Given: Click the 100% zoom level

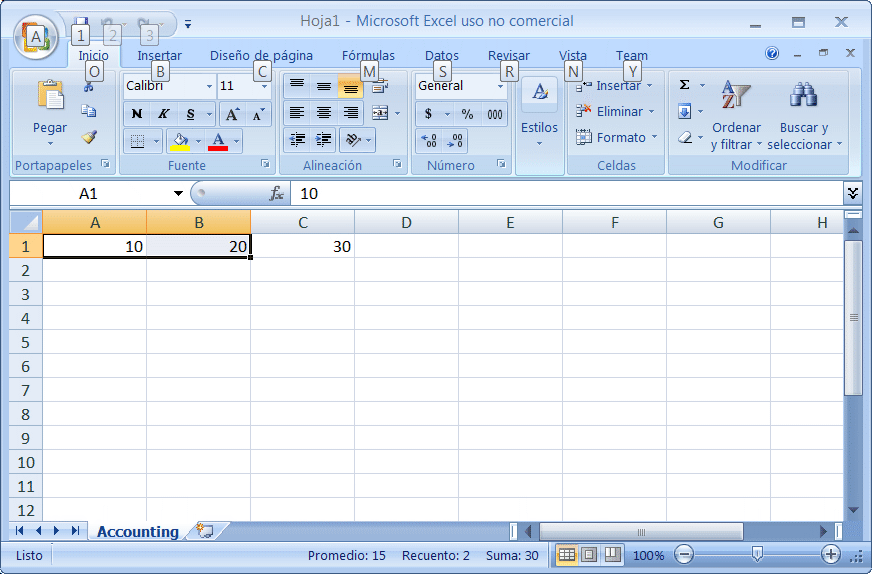Looking at the screenshot, I should [x=648, y=556].
